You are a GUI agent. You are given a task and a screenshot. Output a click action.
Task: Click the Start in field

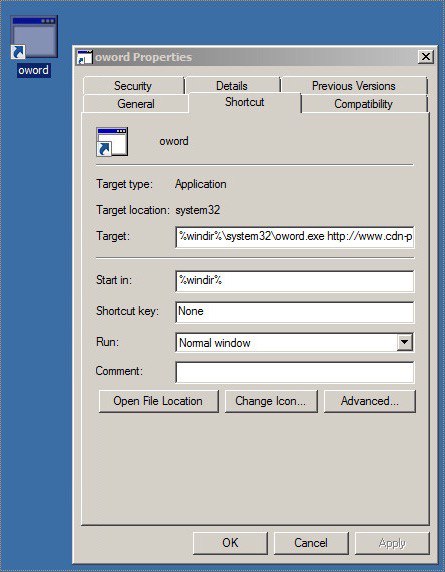tap(295, 281)
